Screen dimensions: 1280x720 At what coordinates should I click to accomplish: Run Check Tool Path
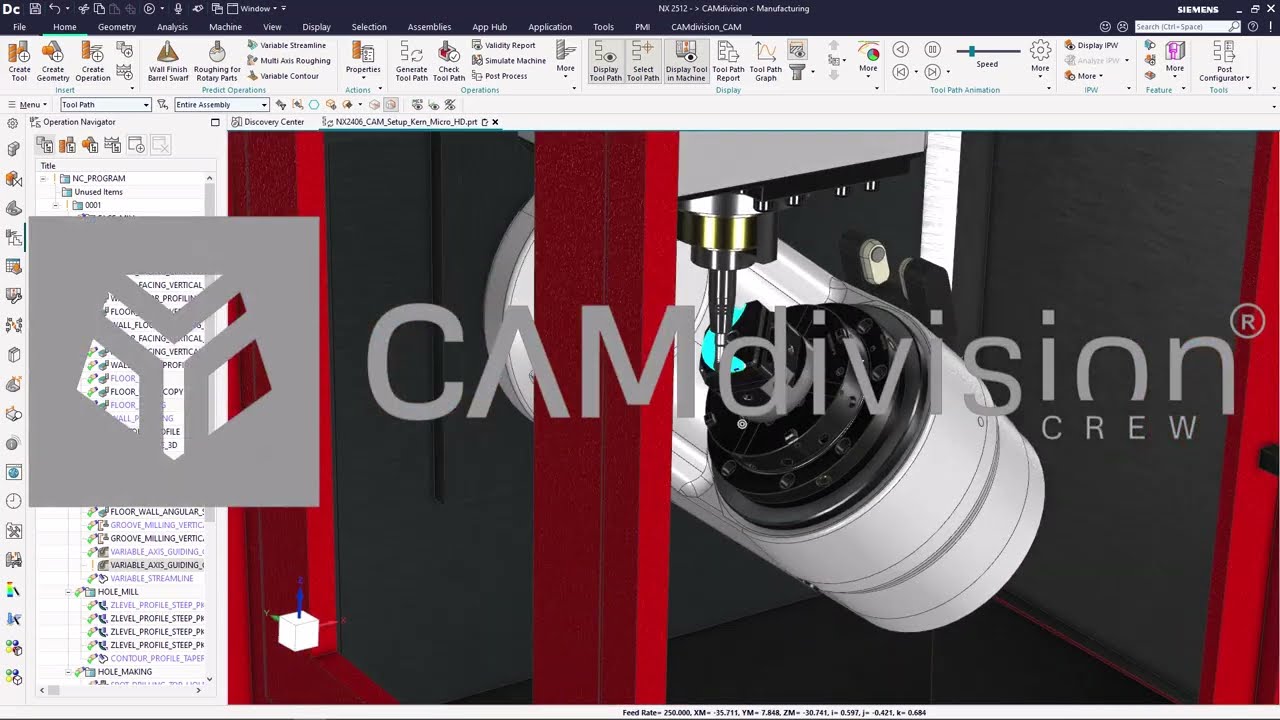click(x=449, y=61)
